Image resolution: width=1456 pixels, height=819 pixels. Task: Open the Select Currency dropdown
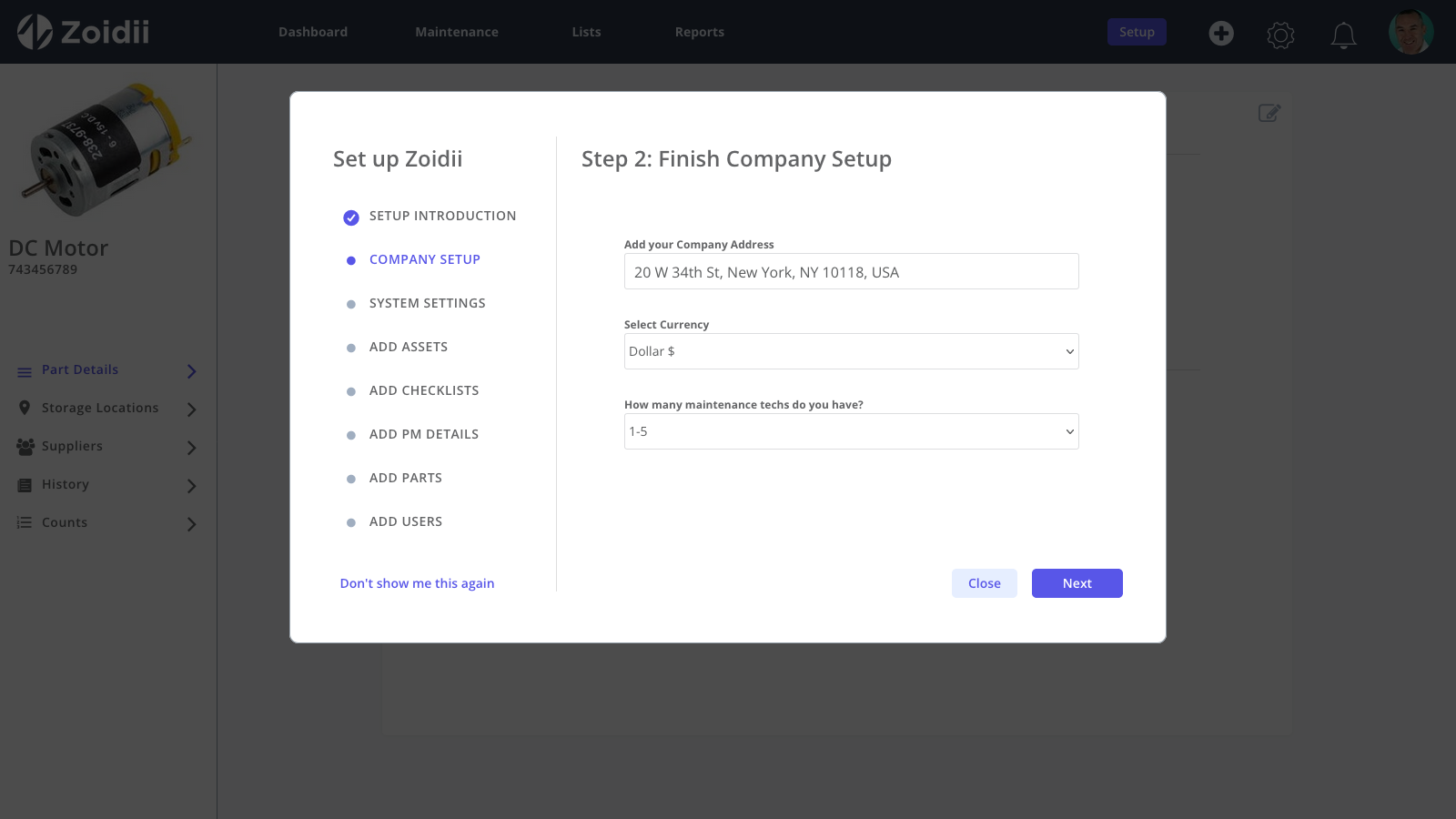coord(852,351)
